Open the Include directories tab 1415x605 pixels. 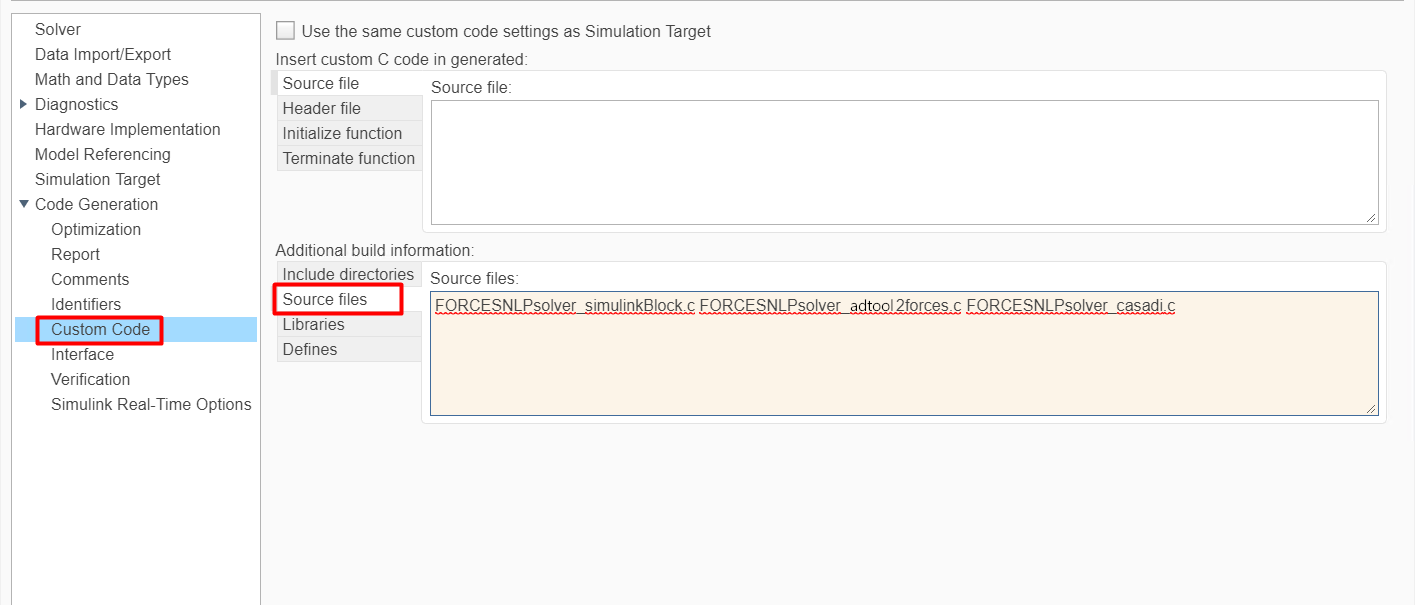(348, 274)
